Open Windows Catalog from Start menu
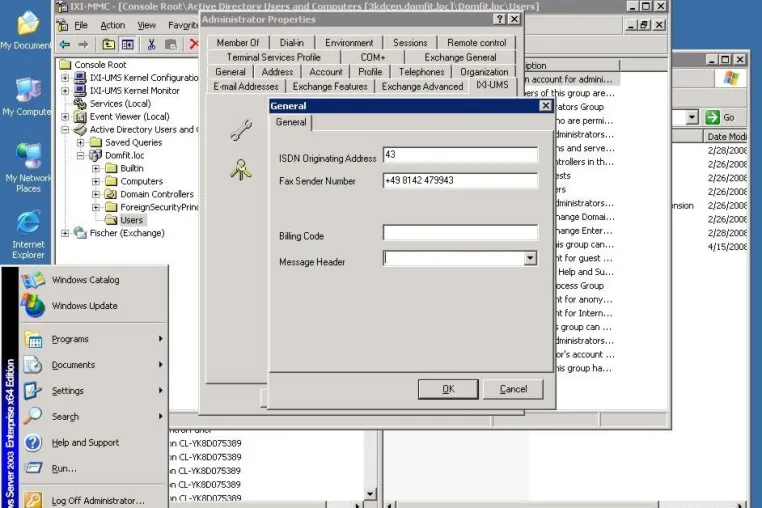 (x=94, y=280)
